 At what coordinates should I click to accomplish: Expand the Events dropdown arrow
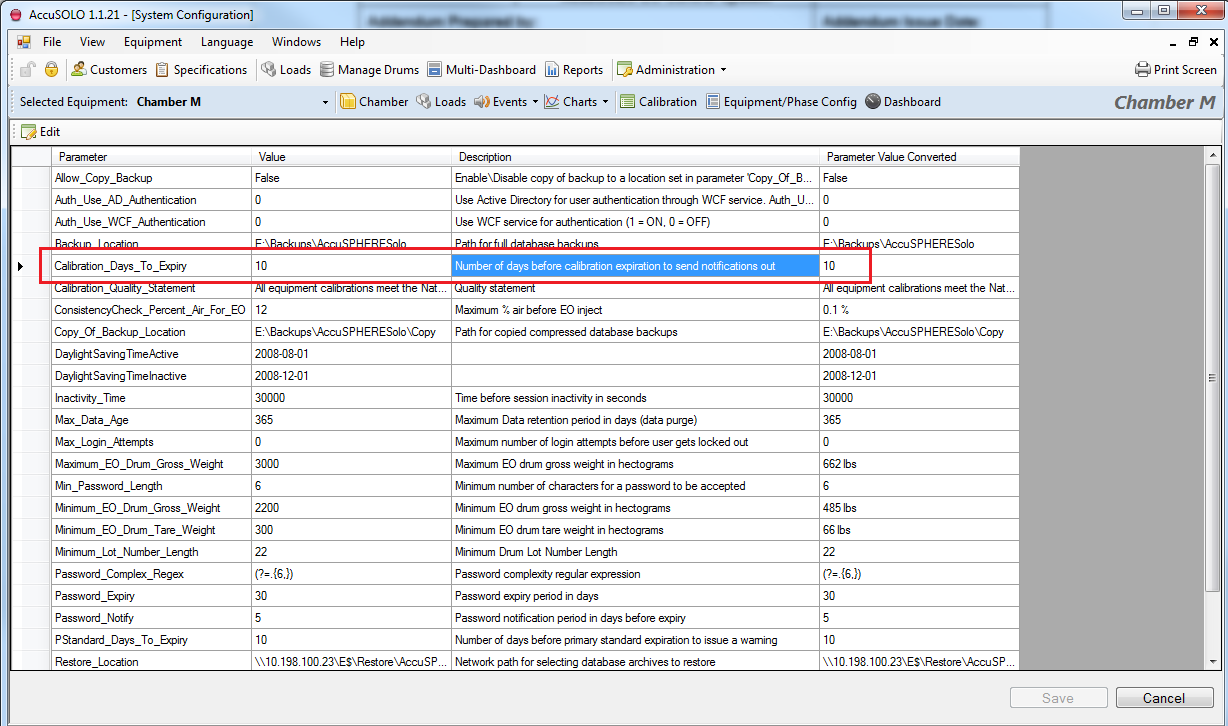pyautogui.click(x=535, y=102)
